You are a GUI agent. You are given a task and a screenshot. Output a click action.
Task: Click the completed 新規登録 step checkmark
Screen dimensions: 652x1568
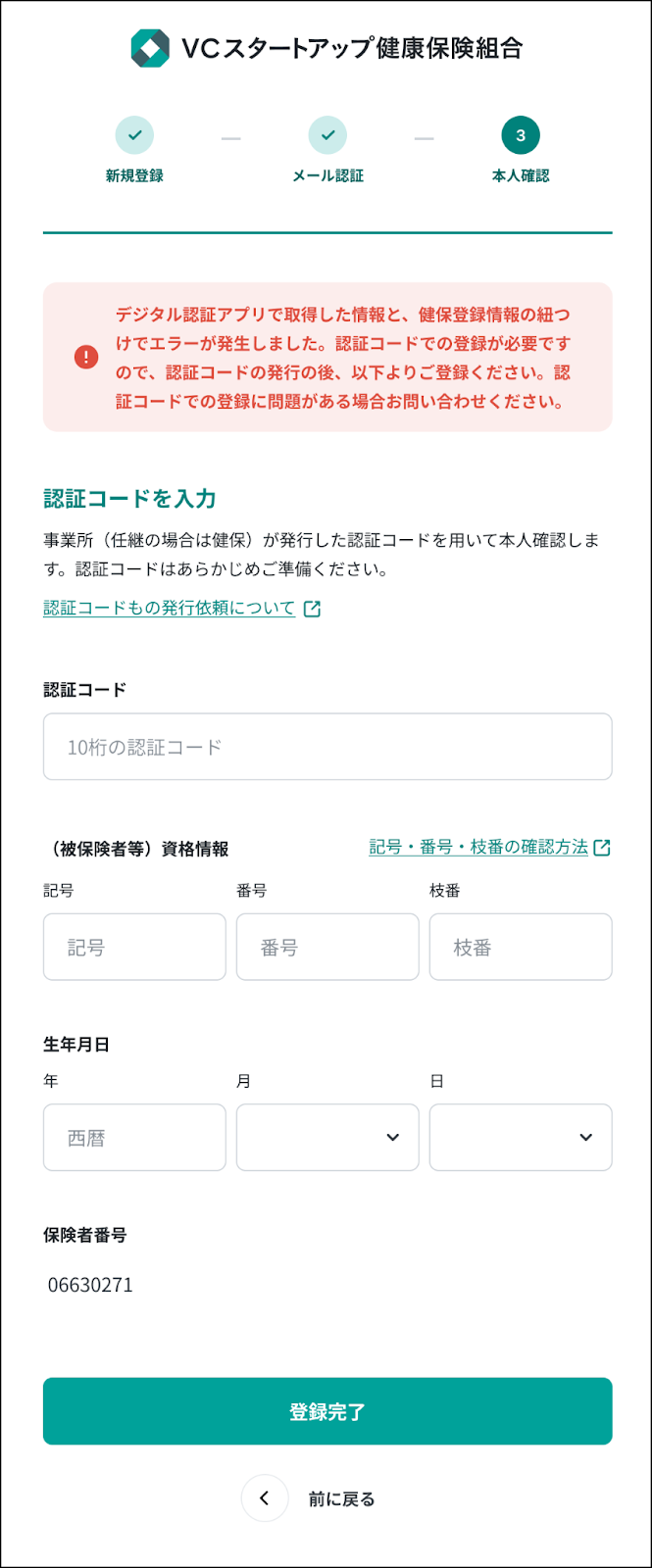point(134,135)
